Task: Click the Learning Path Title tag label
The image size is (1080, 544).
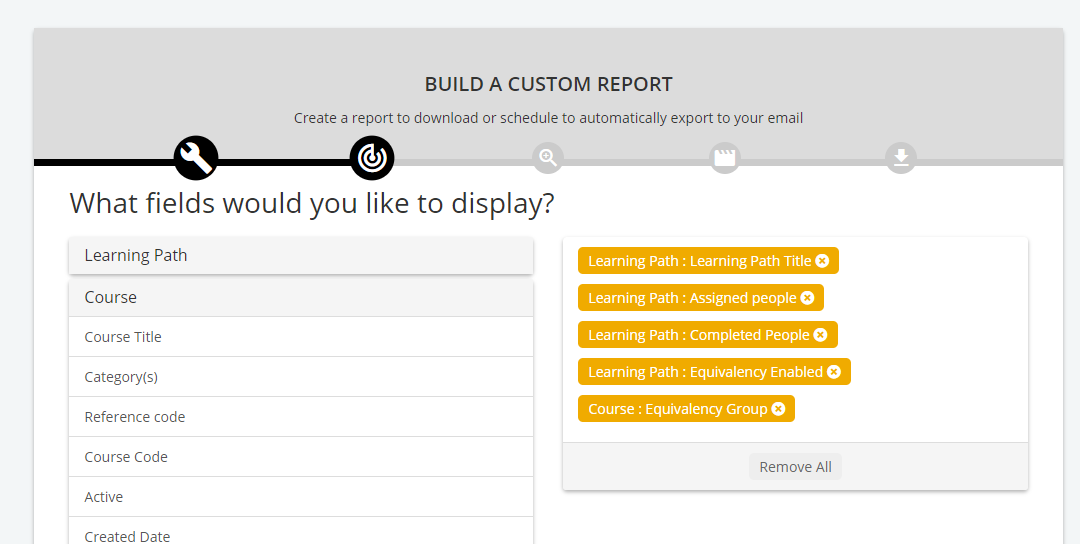Action: (x=700, y=261)
